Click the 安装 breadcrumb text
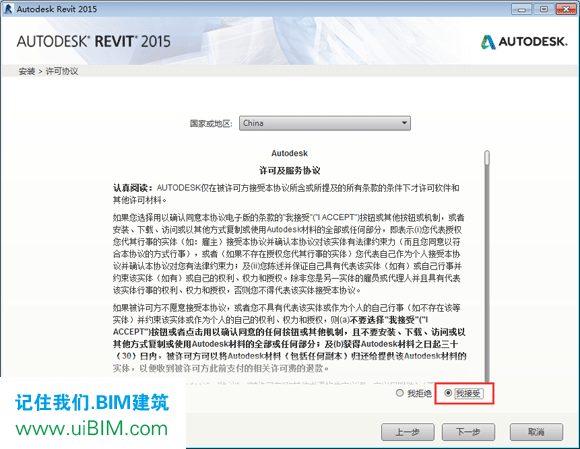 click(27, 71)
